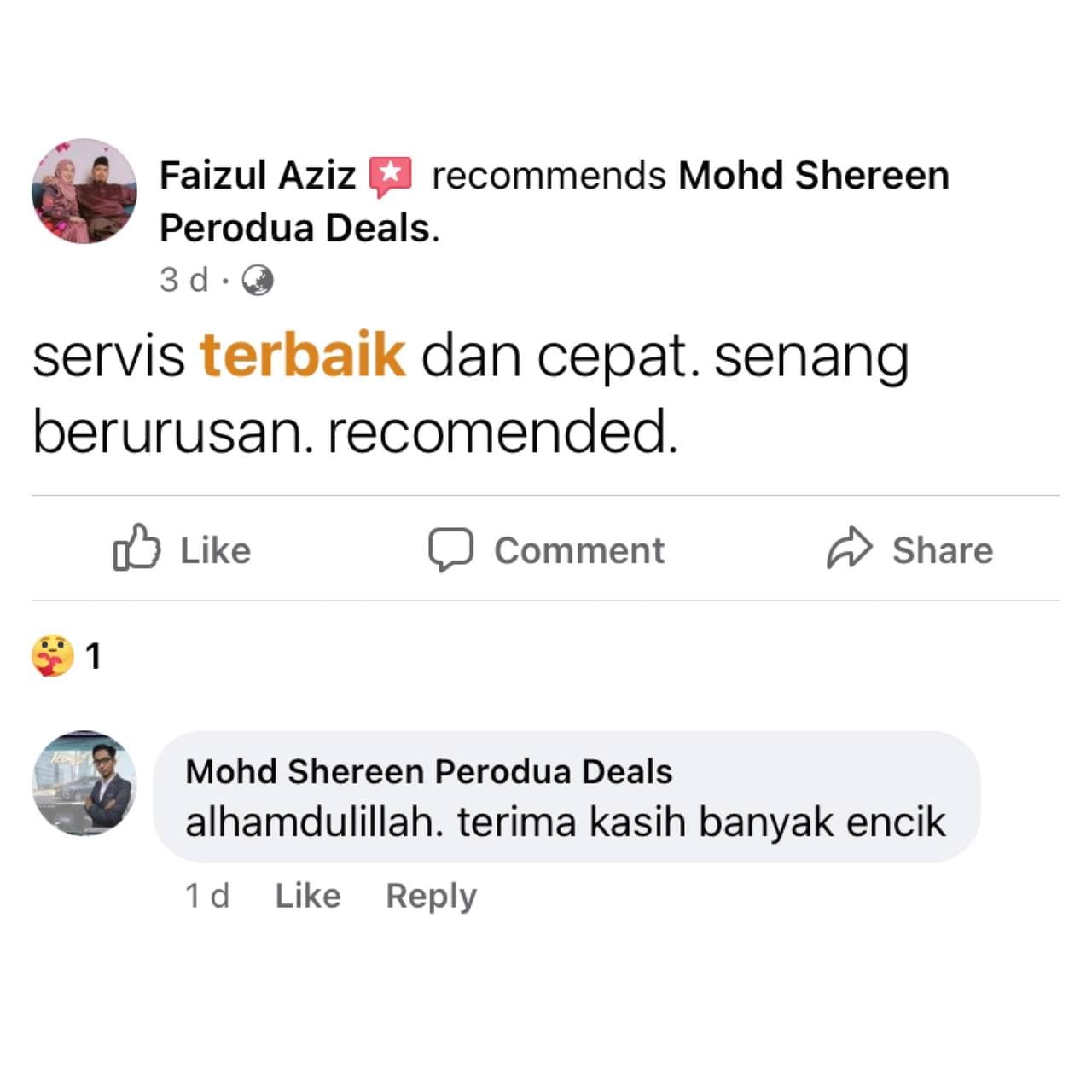Viewport: 1092px width, 1092px height.
Task: Click the public globe privacy icon
Action: (258, 280)
